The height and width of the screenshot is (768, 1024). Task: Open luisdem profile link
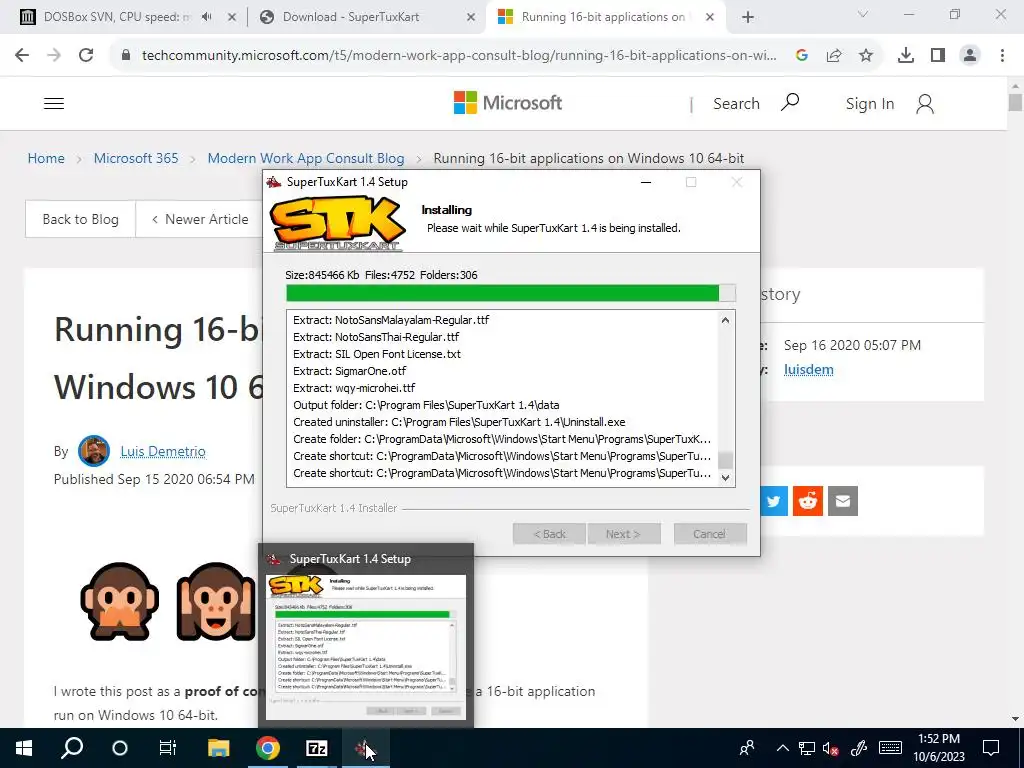pos(808,370)
